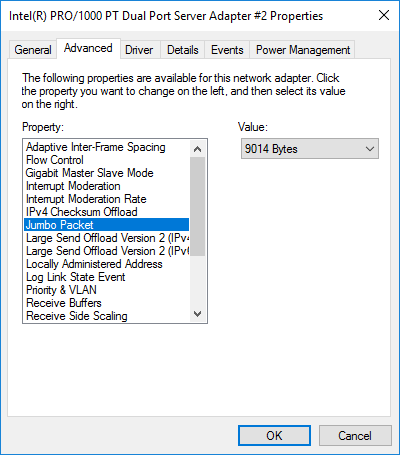Close the adapter Properties dialog

(x=384, y=15)
